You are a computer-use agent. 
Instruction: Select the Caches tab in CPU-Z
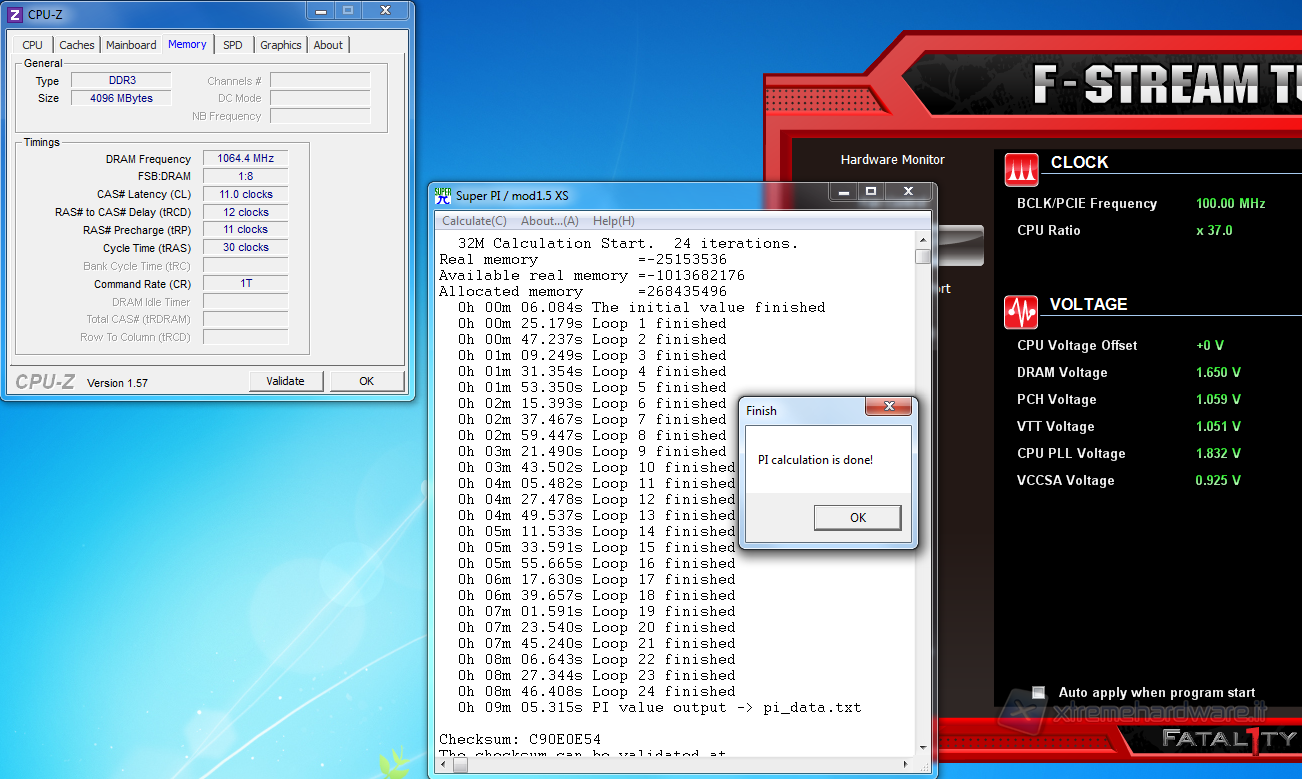(x=77, y=45)
